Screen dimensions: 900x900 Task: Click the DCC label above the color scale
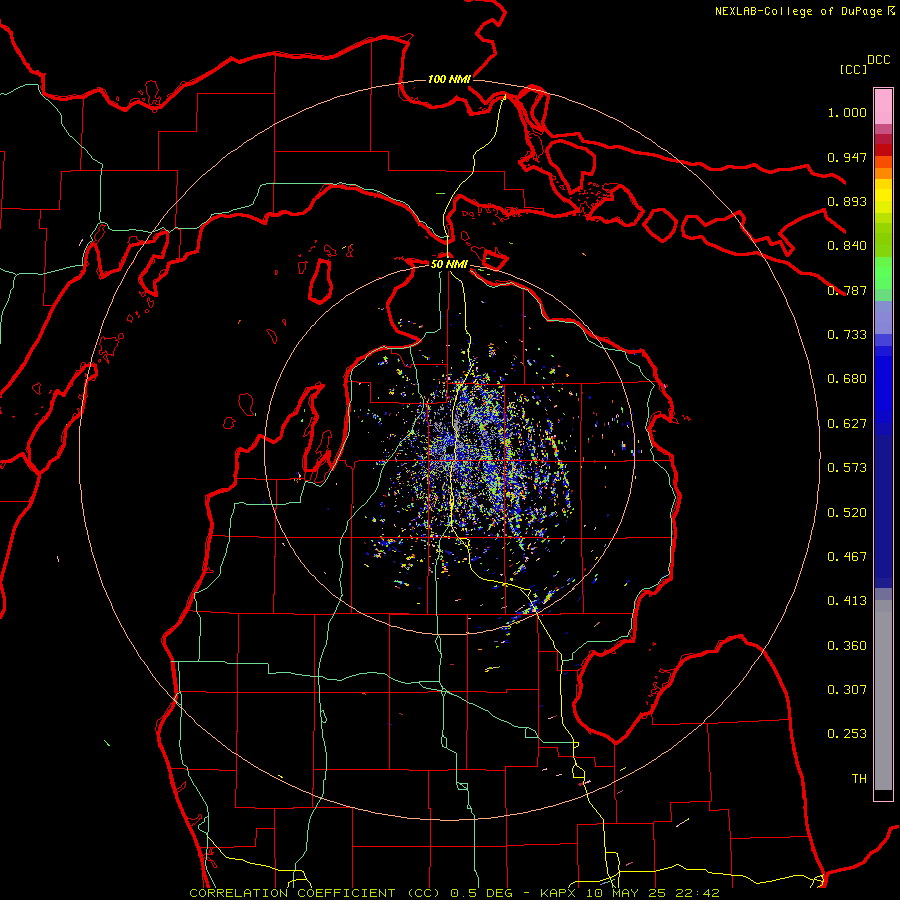pos(878,60)
